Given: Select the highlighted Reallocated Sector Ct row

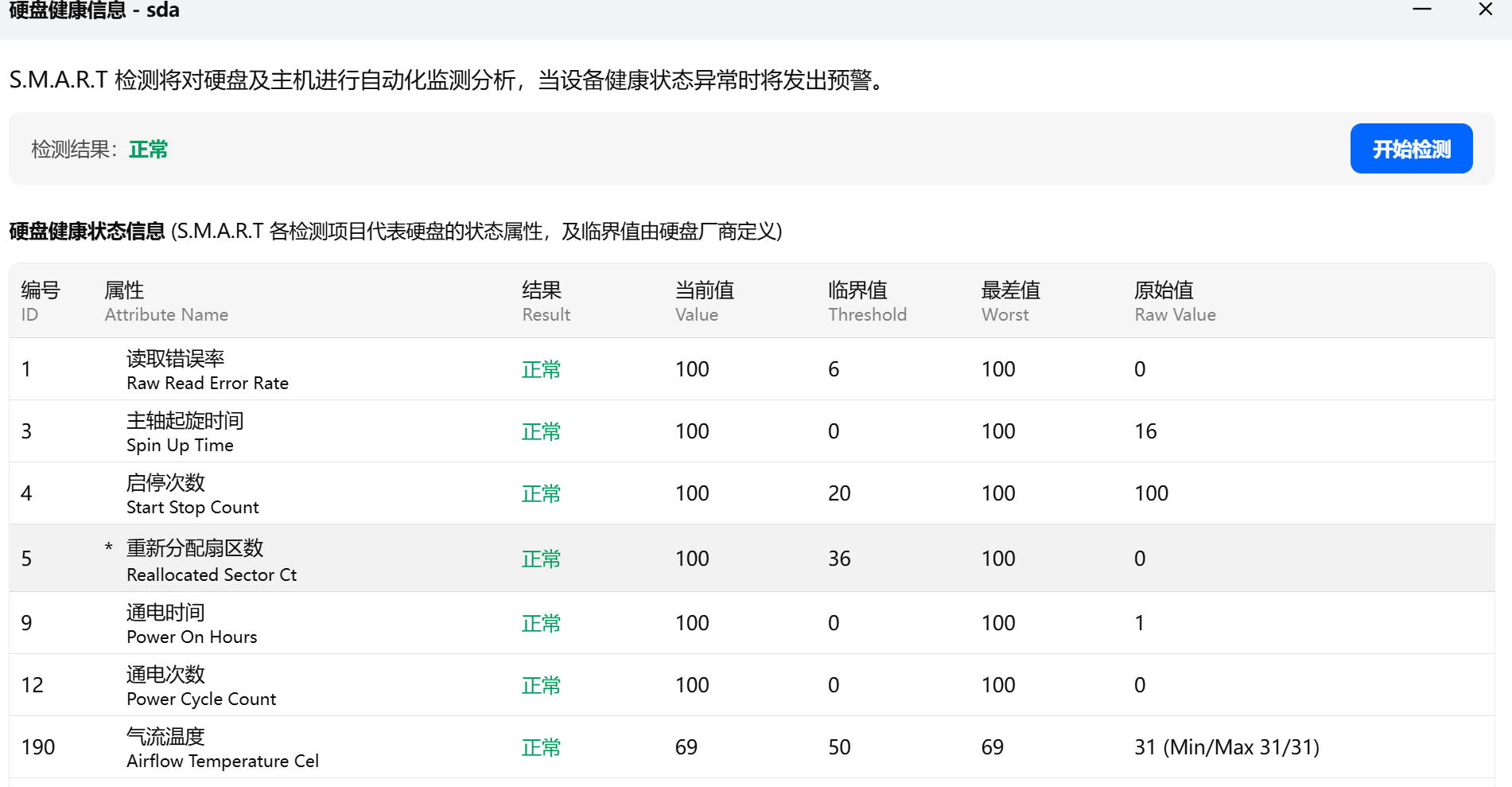Looking at the screenshot, I should pos(557,558).
